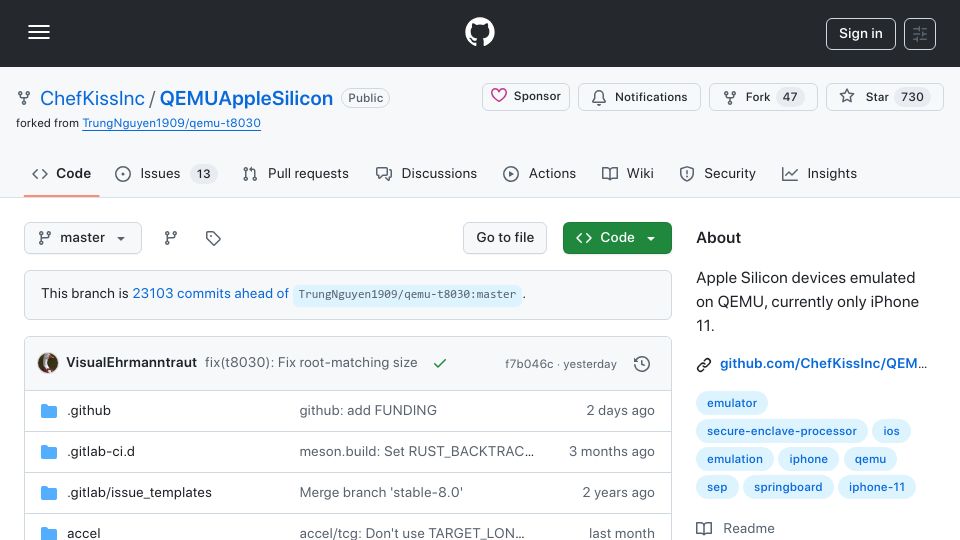Open the Insights tab
960x540 pixels.
pyautogui.click(x=819, y=174)
